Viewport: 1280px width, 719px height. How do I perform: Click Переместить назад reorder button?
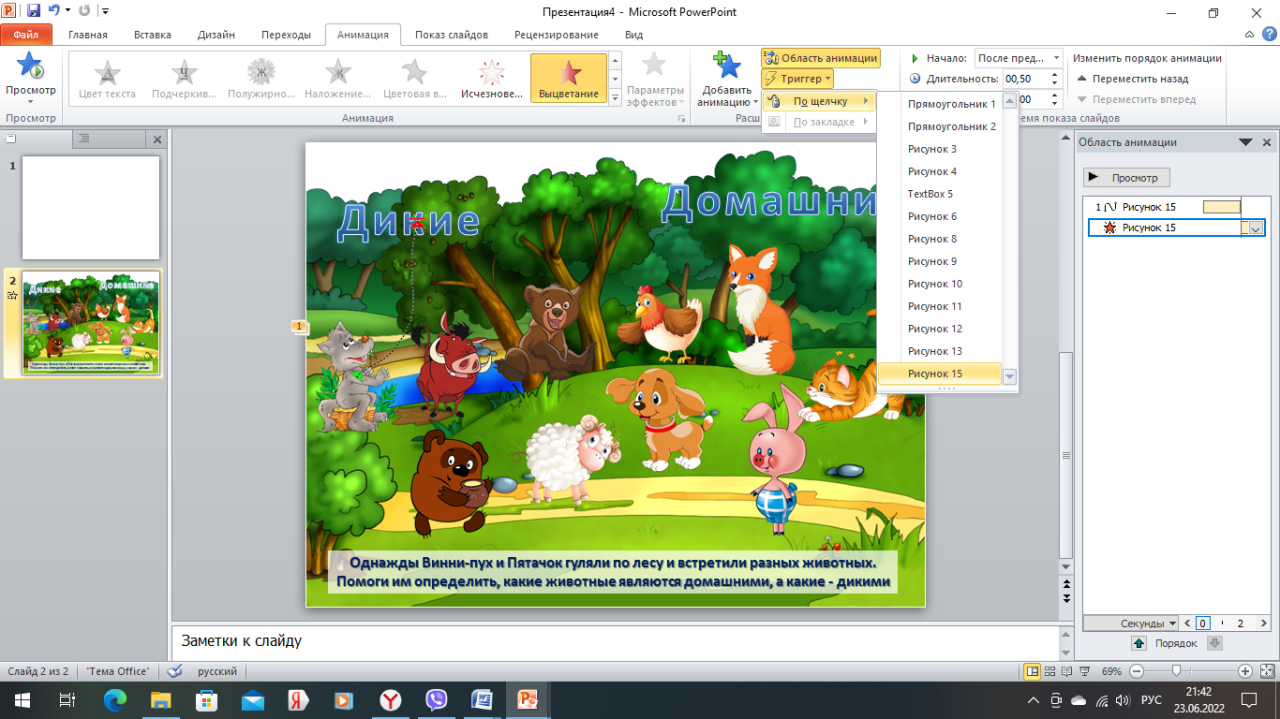click(x=1133, y=78)
